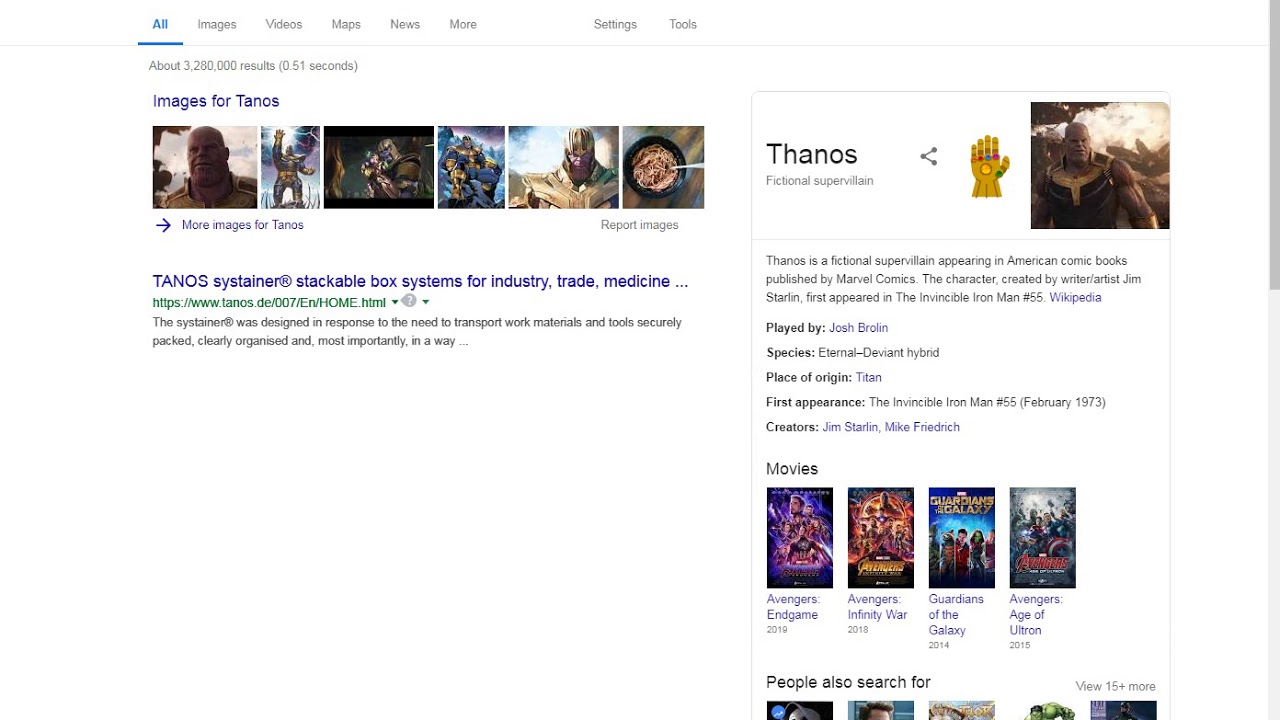This screenshot has width=1280, height=720.
Task: Click the question mark icon under the TANOS result
Action: [409, 301]
